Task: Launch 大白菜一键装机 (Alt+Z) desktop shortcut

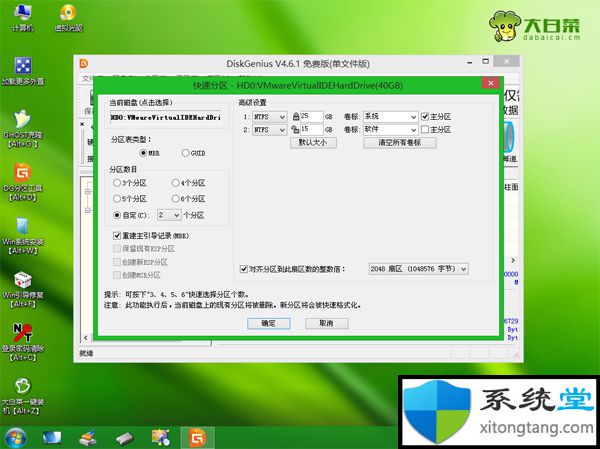Action: (x=23, y=396)
